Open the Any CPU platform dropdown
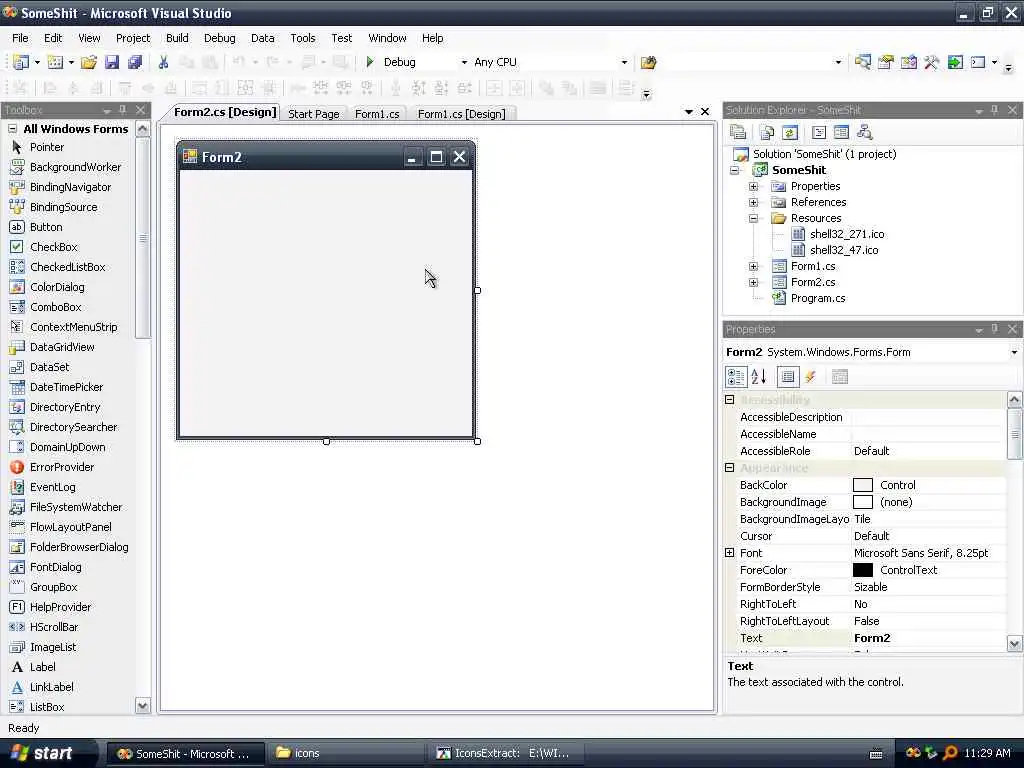 [x=624, y=63]
